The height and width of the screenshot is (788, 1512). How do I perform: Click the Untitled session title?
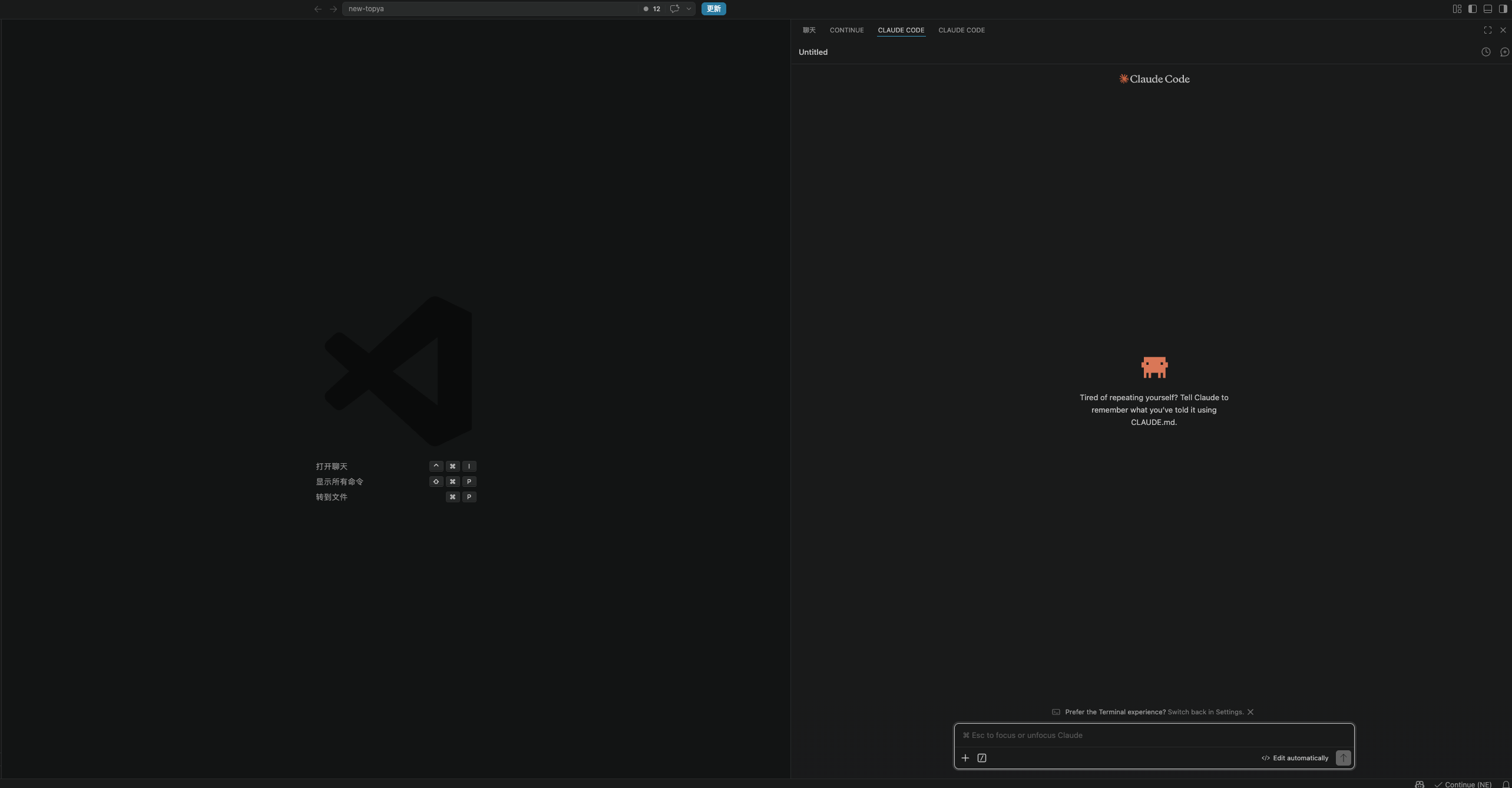coord(813,52)
